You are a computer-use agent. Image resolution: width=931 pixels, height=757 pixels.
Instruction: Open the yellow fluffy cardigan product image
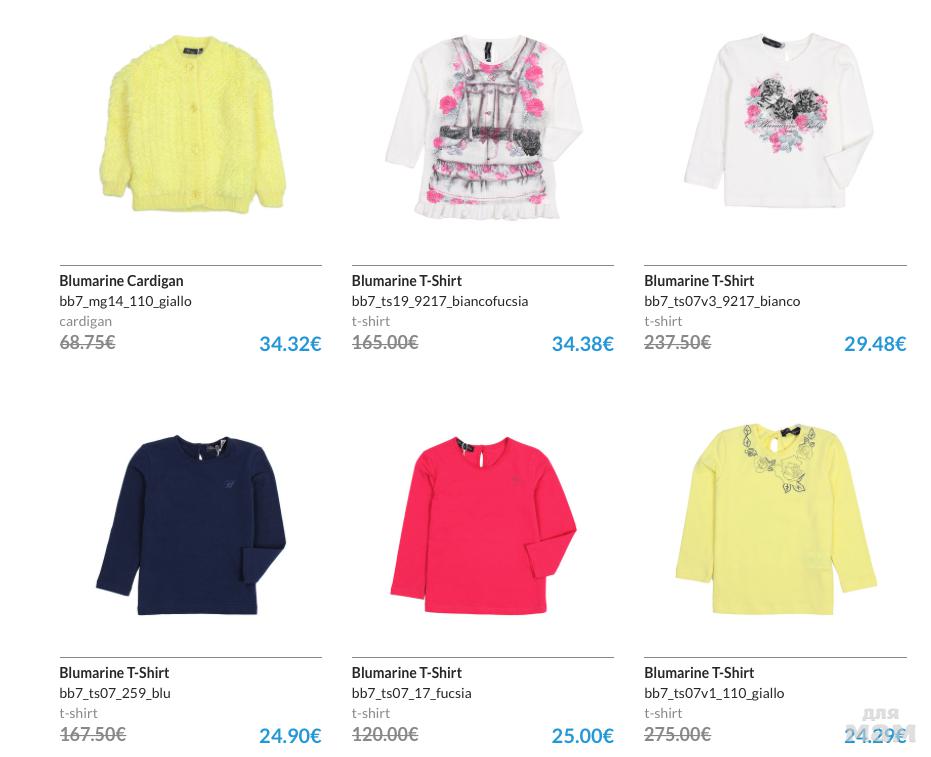192,124
